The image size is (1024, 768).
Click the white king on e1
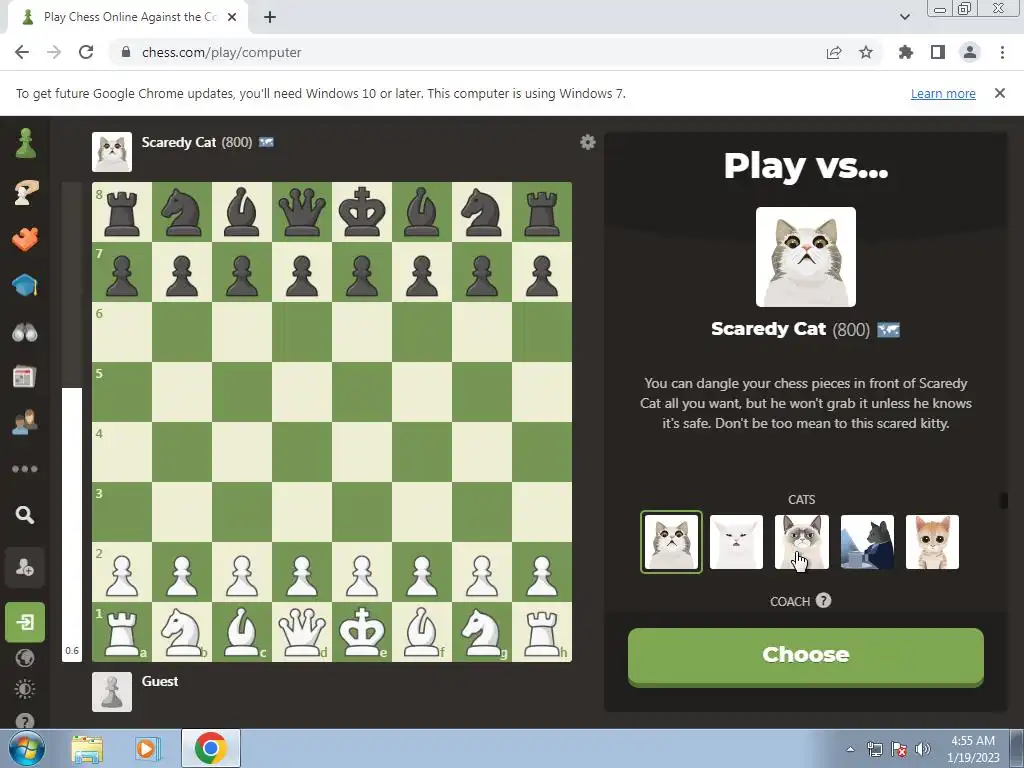point(362,632)
